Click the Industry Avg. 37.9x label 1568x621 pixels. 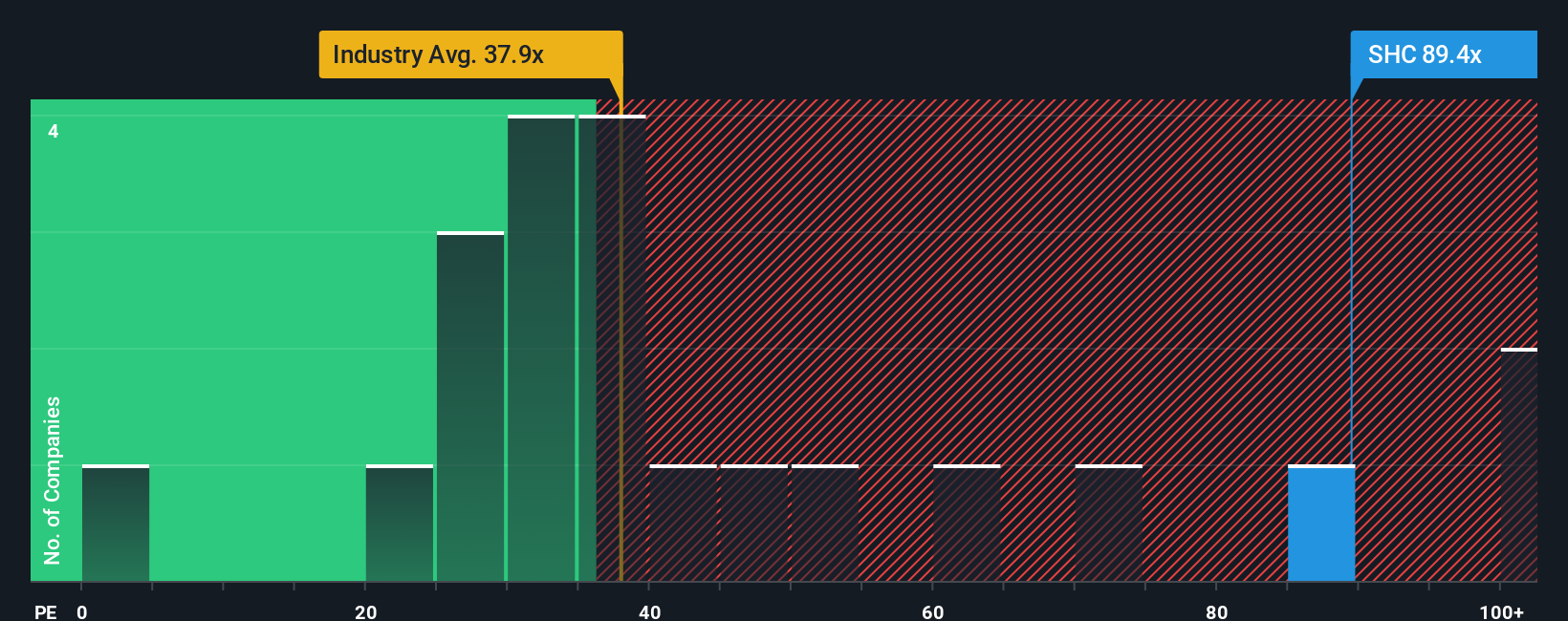470,54
